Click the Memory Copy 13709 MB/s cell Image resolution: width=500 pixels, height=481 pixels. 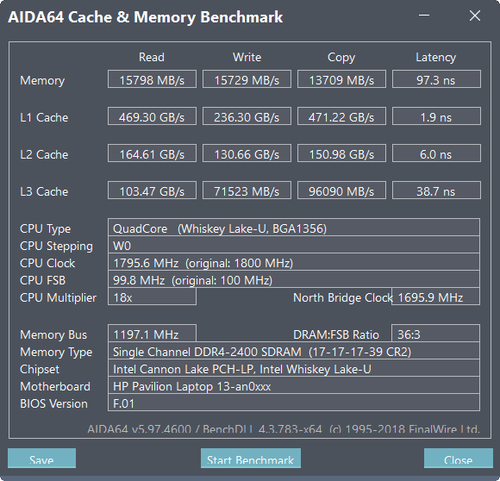tap(342, 79)
